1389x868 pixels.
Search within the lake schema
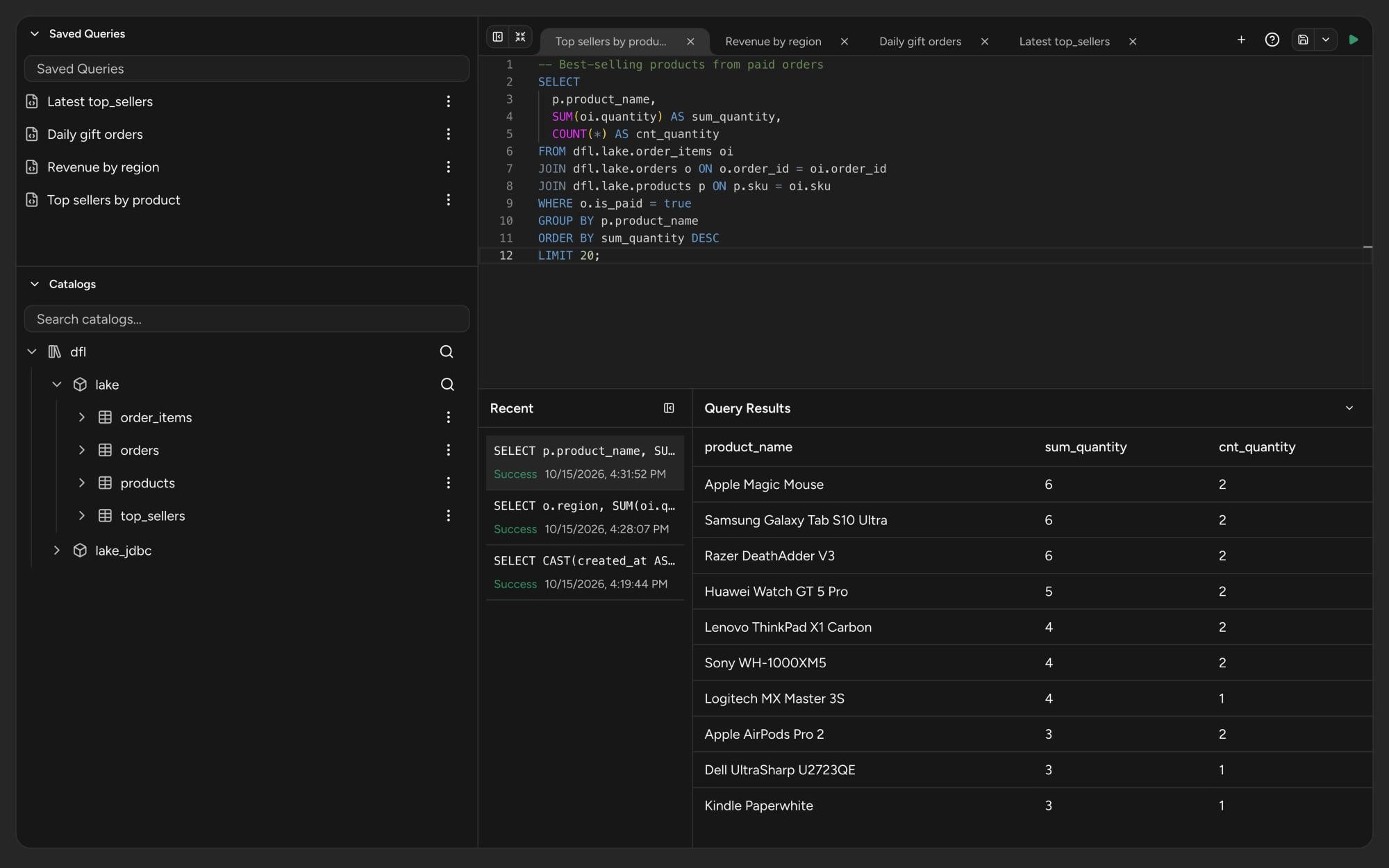(447, 385)
